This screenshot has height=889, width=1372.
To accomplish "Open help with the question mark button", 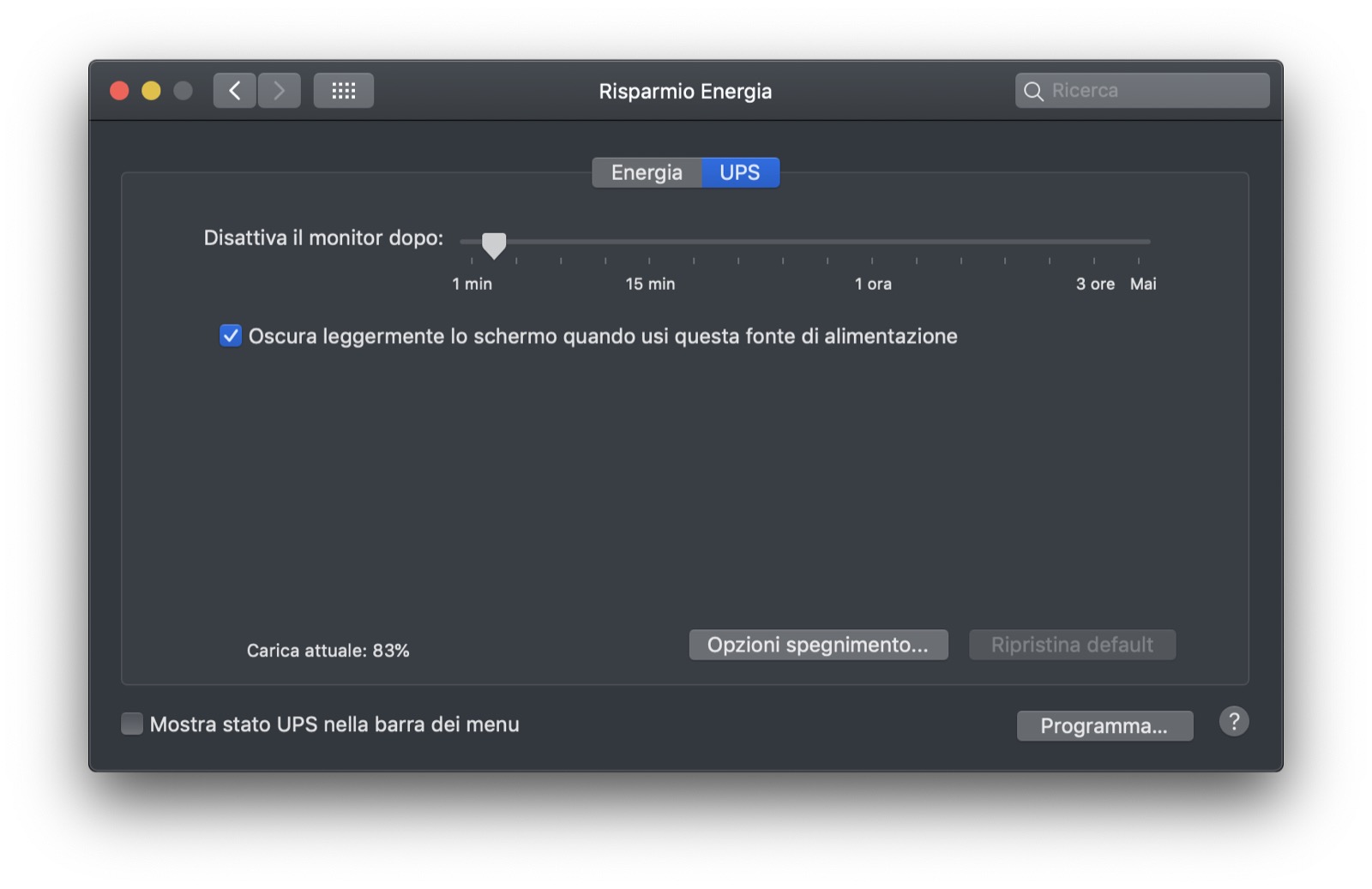I will 1233,722.
